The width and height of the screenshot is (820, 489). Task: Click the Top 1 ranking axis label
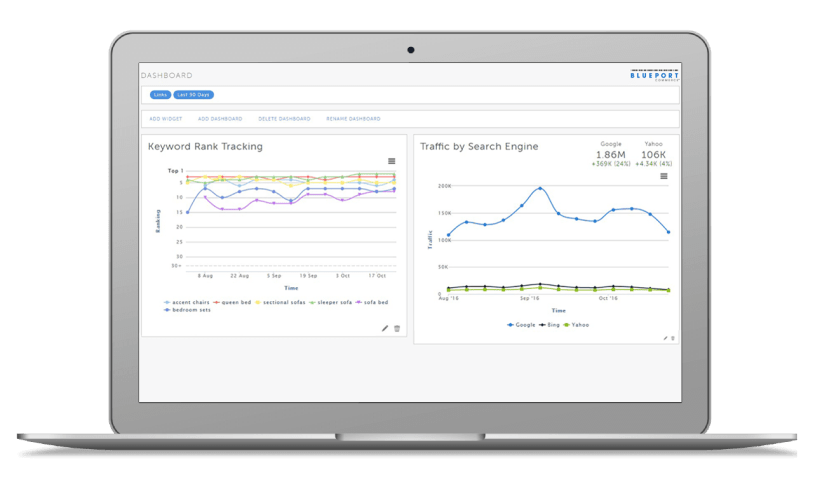175,170
